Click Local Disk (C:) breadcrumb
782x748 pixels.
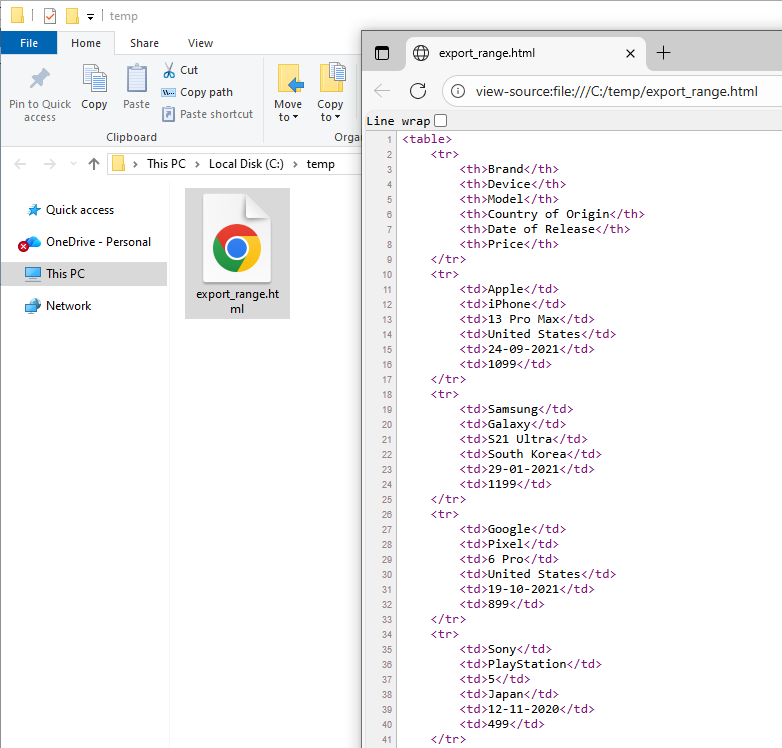(x=246, y=164)
